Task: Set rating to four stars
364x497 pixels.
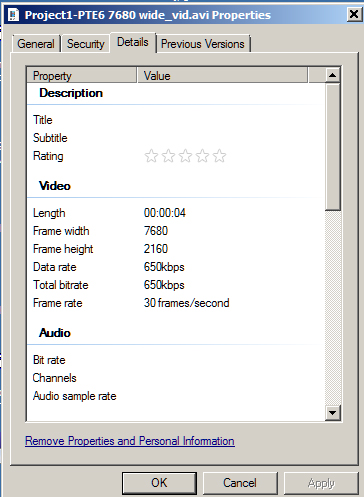Action: click(x=202, y=156)
